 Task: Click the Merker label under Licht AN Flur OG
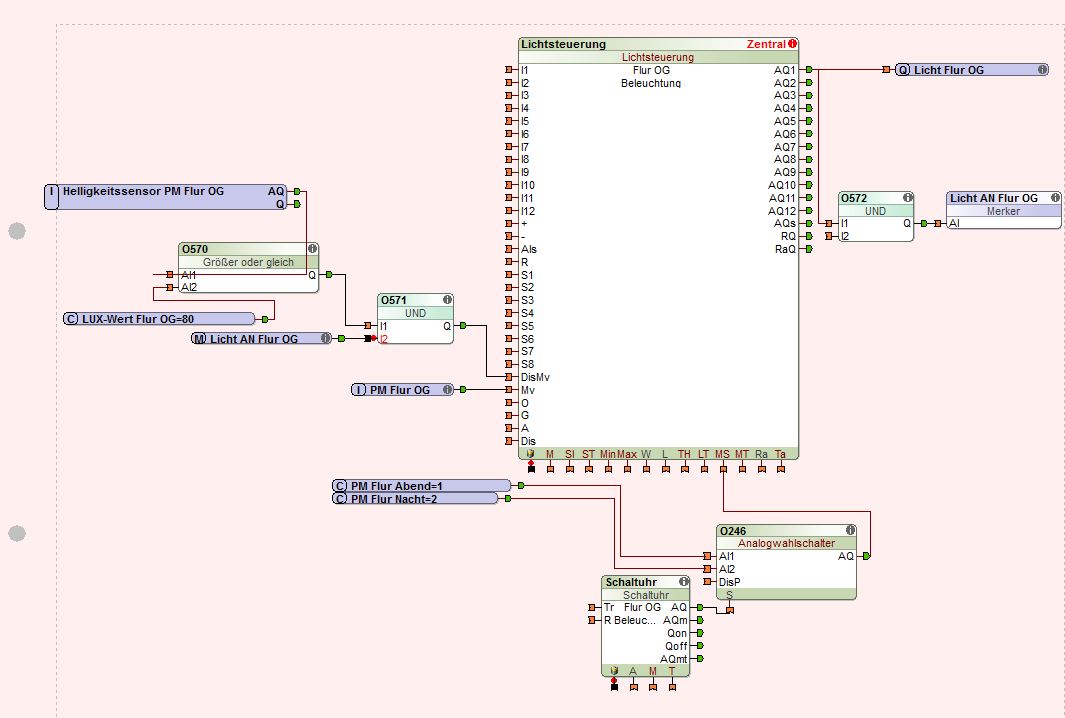pyautogui.click(x=1003, y=211)
